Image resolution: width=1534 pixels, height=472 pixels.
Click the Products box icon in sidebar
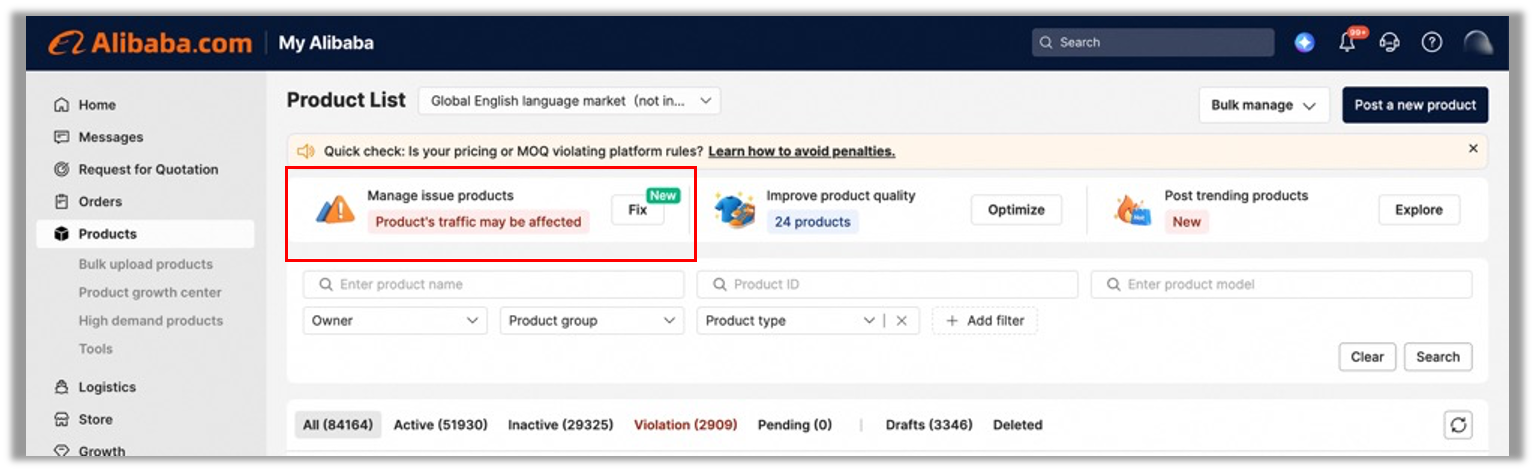tap(62, 234)
